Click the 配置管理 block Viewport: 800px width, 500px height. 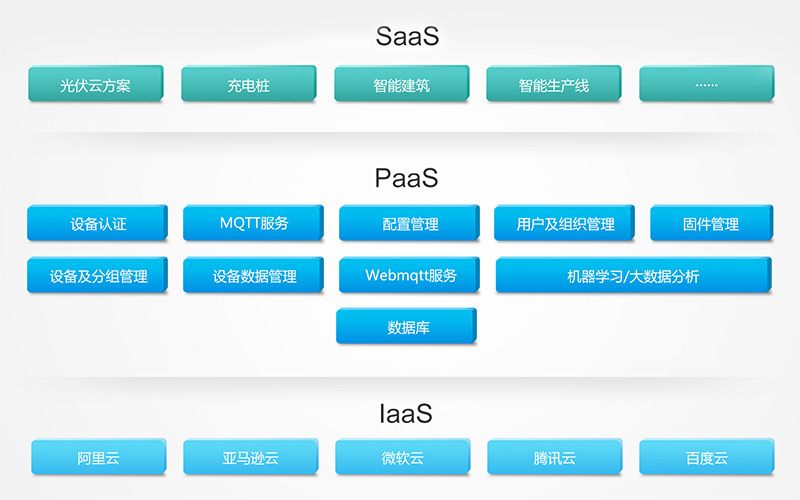410,224
